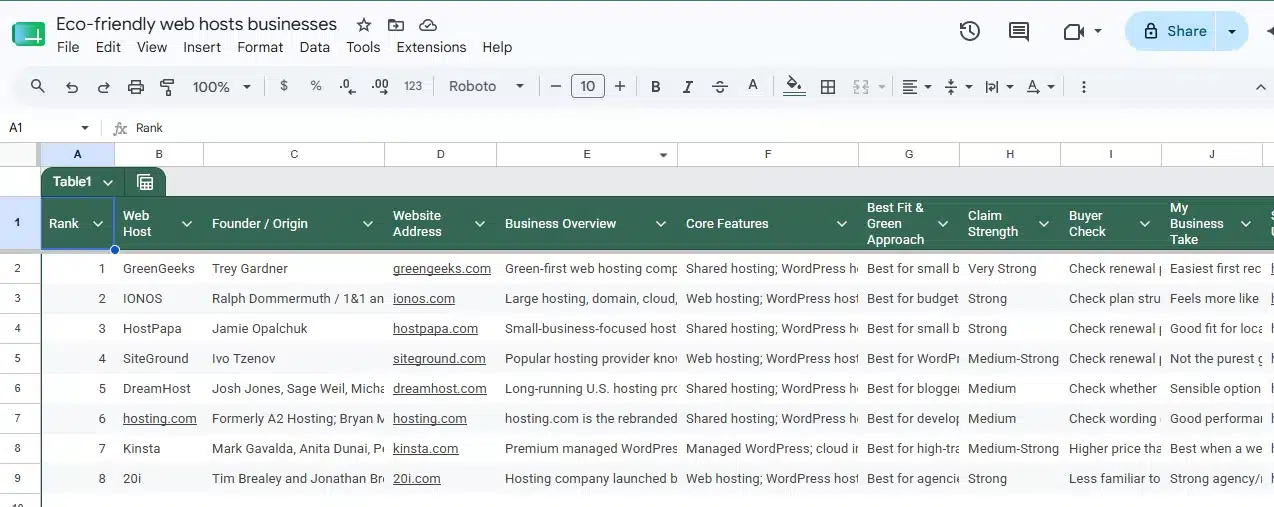This screenshot has width=1274, height=507.
Task: Open vertical align options
Action: 958,87
